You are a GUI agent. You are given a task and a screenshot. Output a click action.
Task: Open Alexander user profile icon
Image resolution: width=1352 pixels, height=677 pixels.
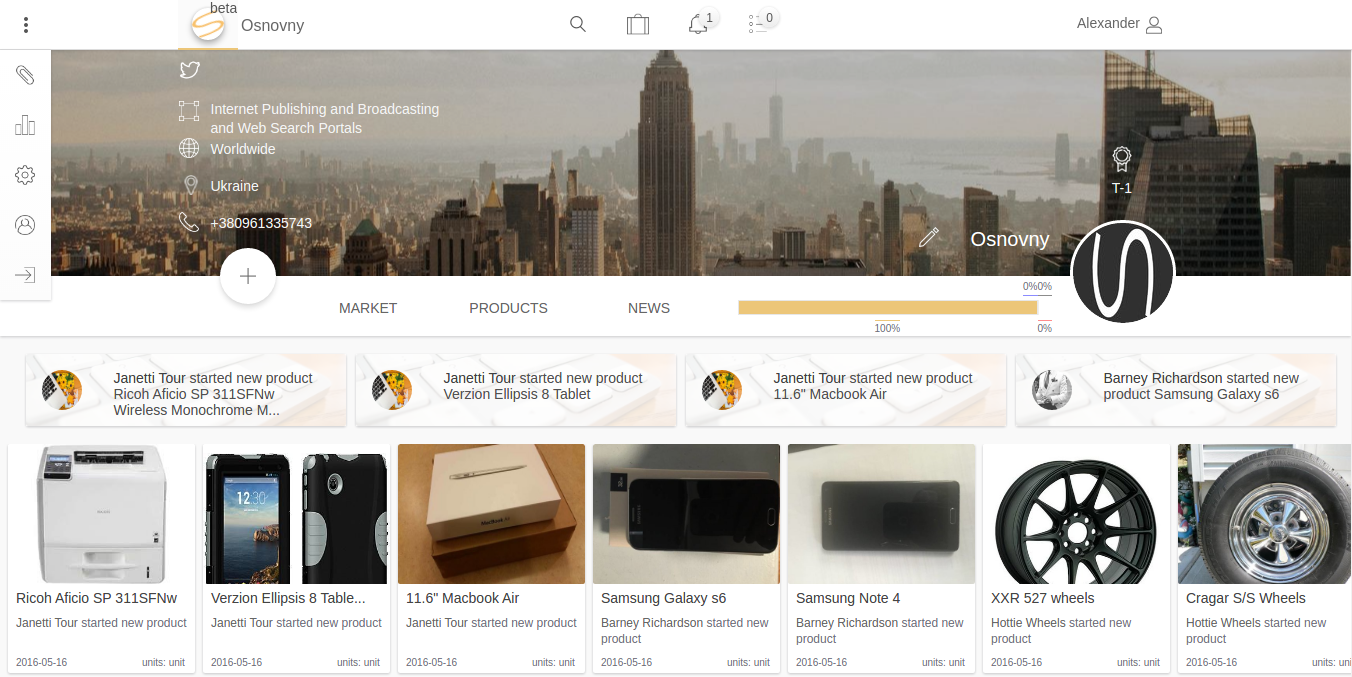coord(1154,25)
